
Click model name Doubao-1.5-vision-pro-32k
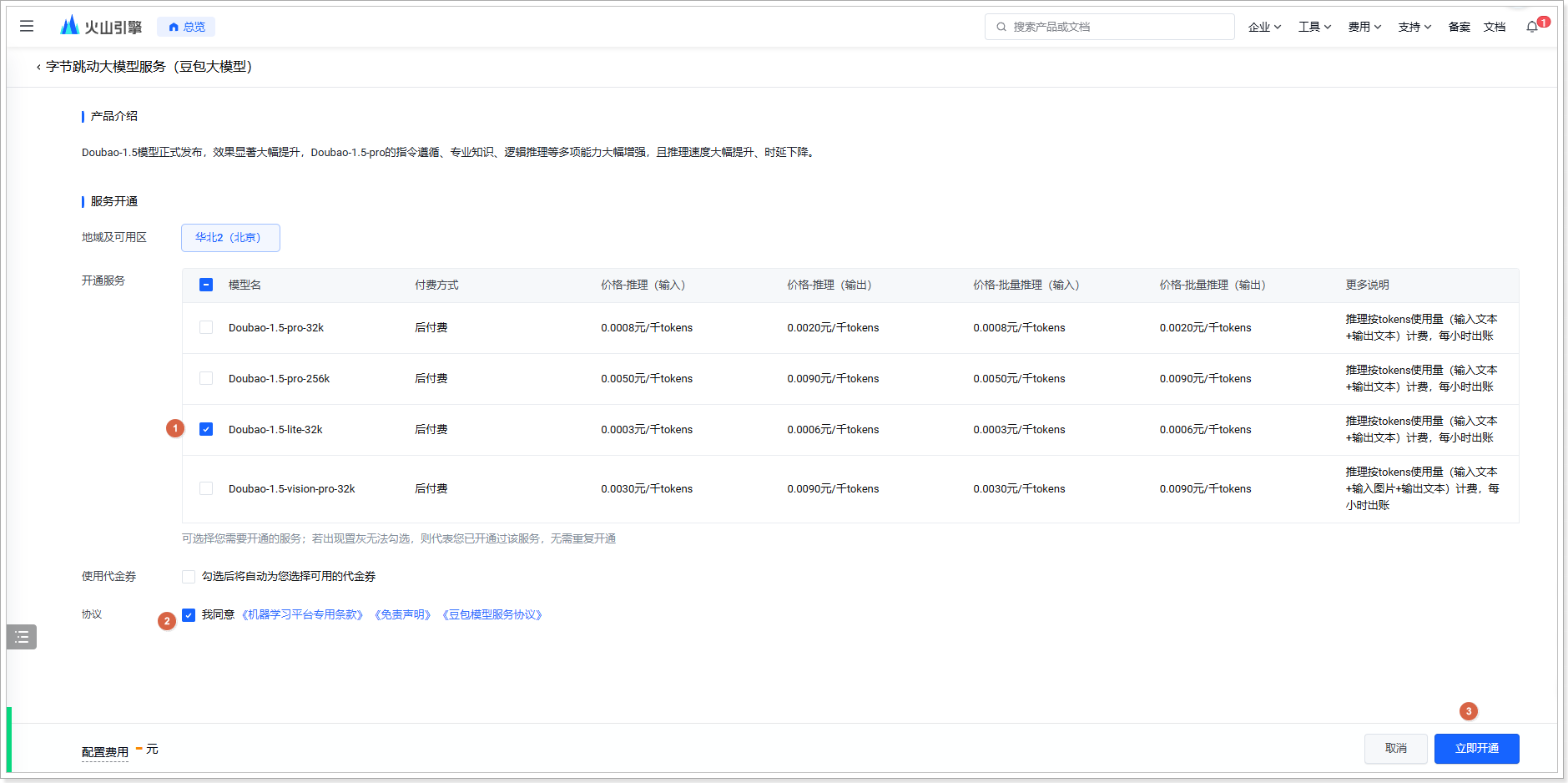click(x=291, y=489)
